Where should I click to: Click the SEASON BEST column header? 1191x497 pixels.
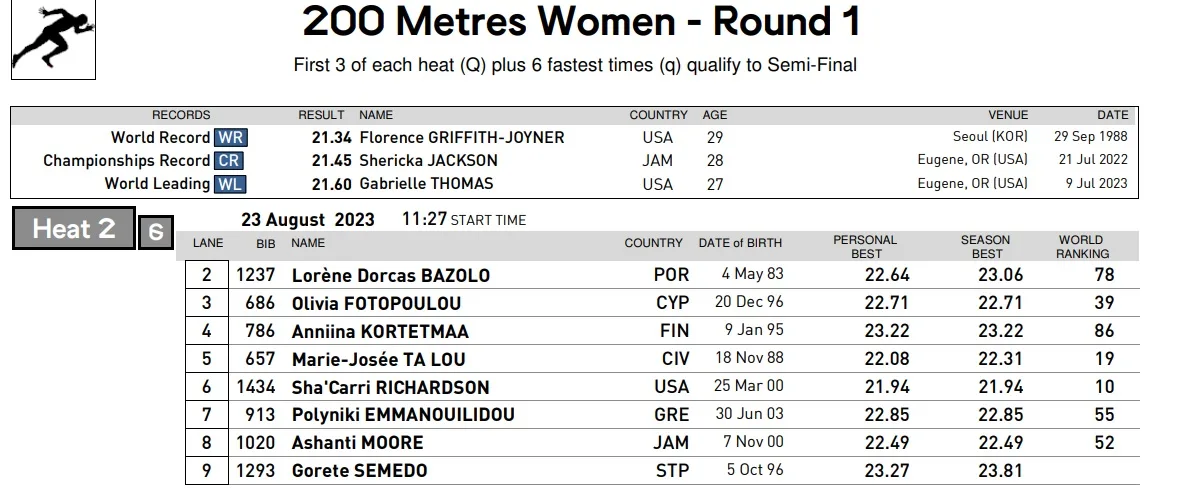coord(985,247)
